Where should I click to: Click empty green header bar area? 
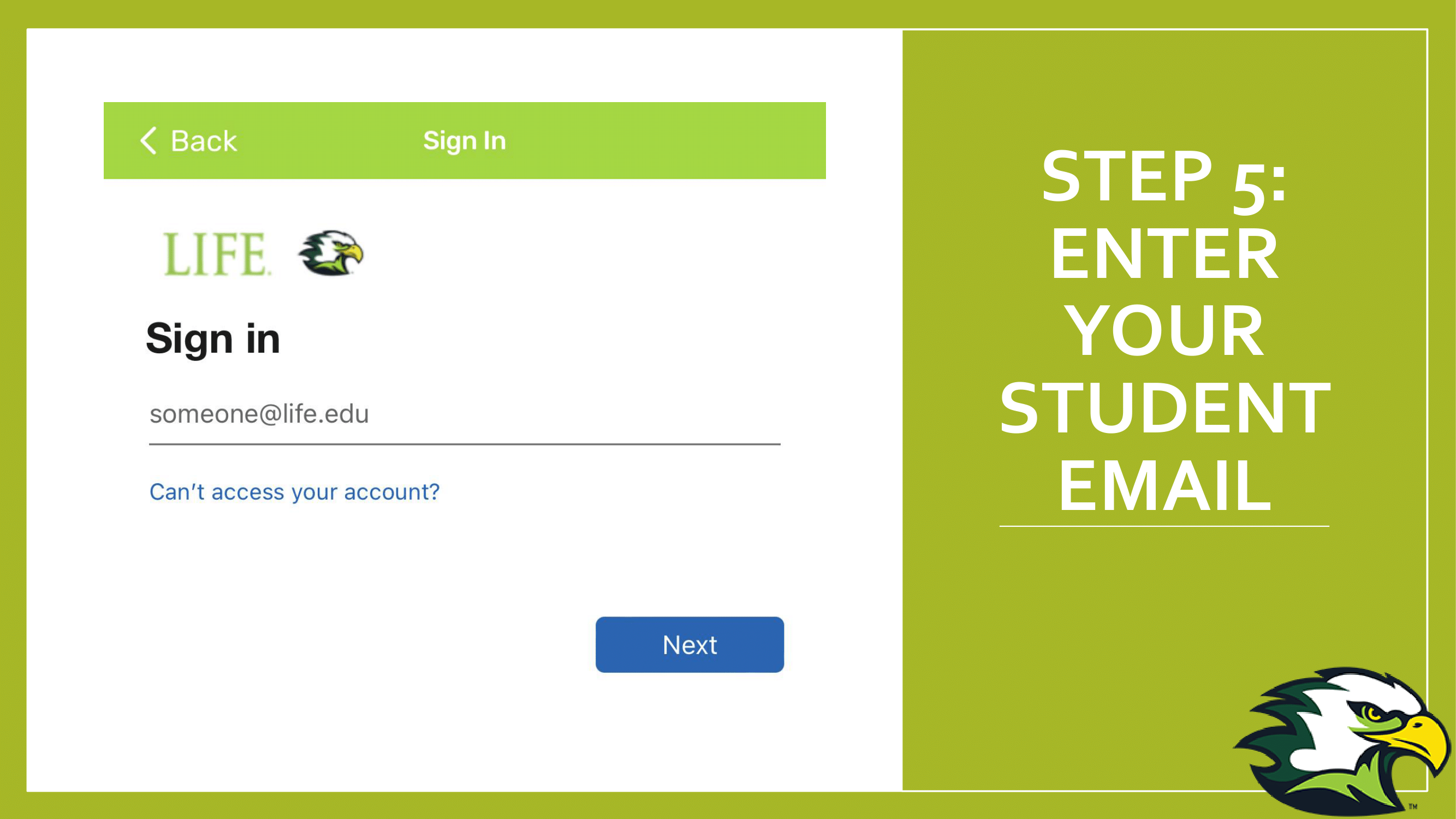tap(667, 140)
